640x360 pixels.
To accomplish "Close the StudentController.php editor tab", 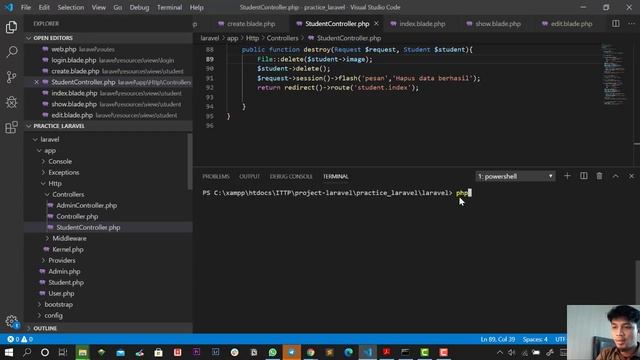I will (x=376, y=24).
